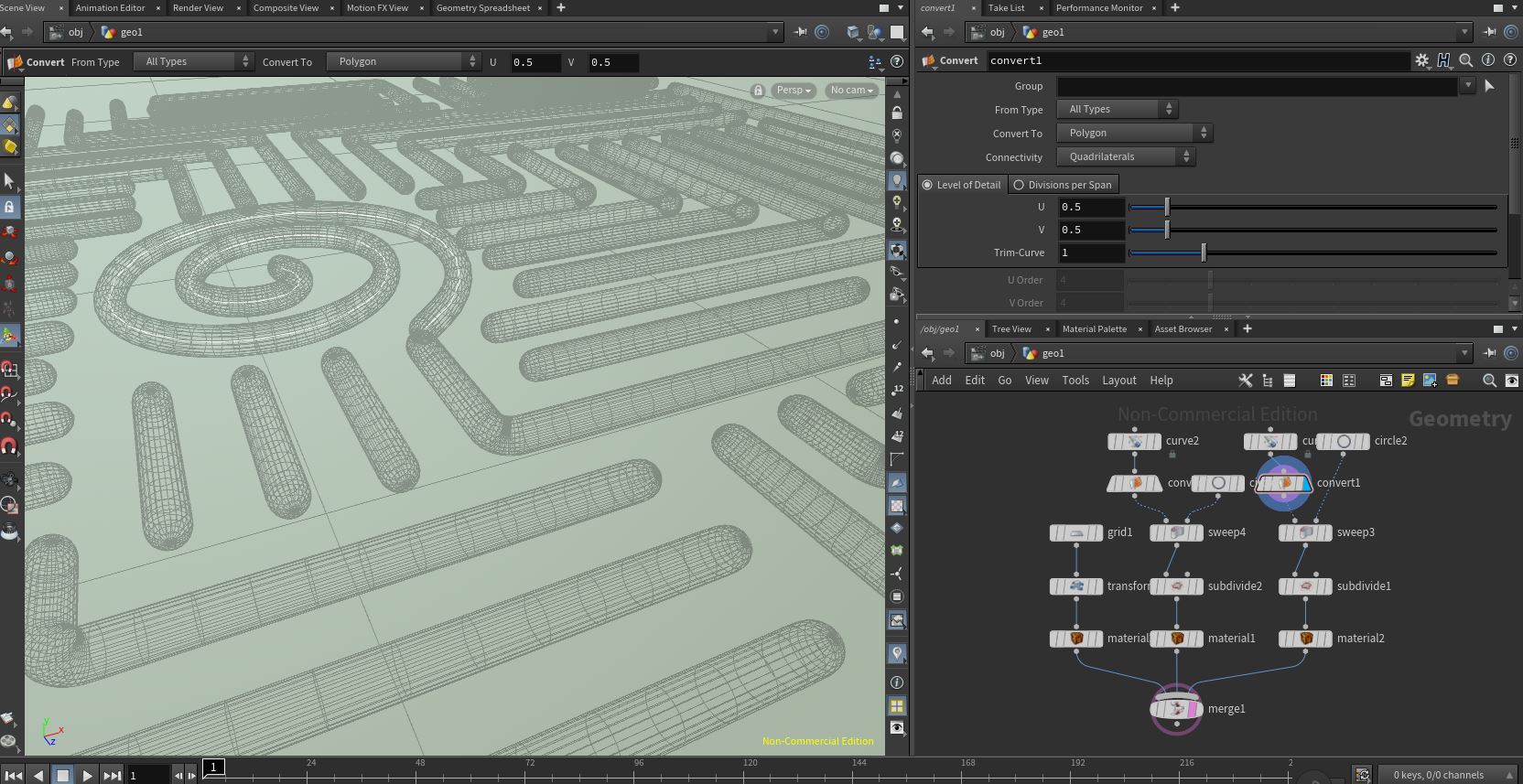Expand the network editor path dropdown arrow
Image resolution: width=1523 pixels, height=784 pixels.
[x=1464, y=353]
